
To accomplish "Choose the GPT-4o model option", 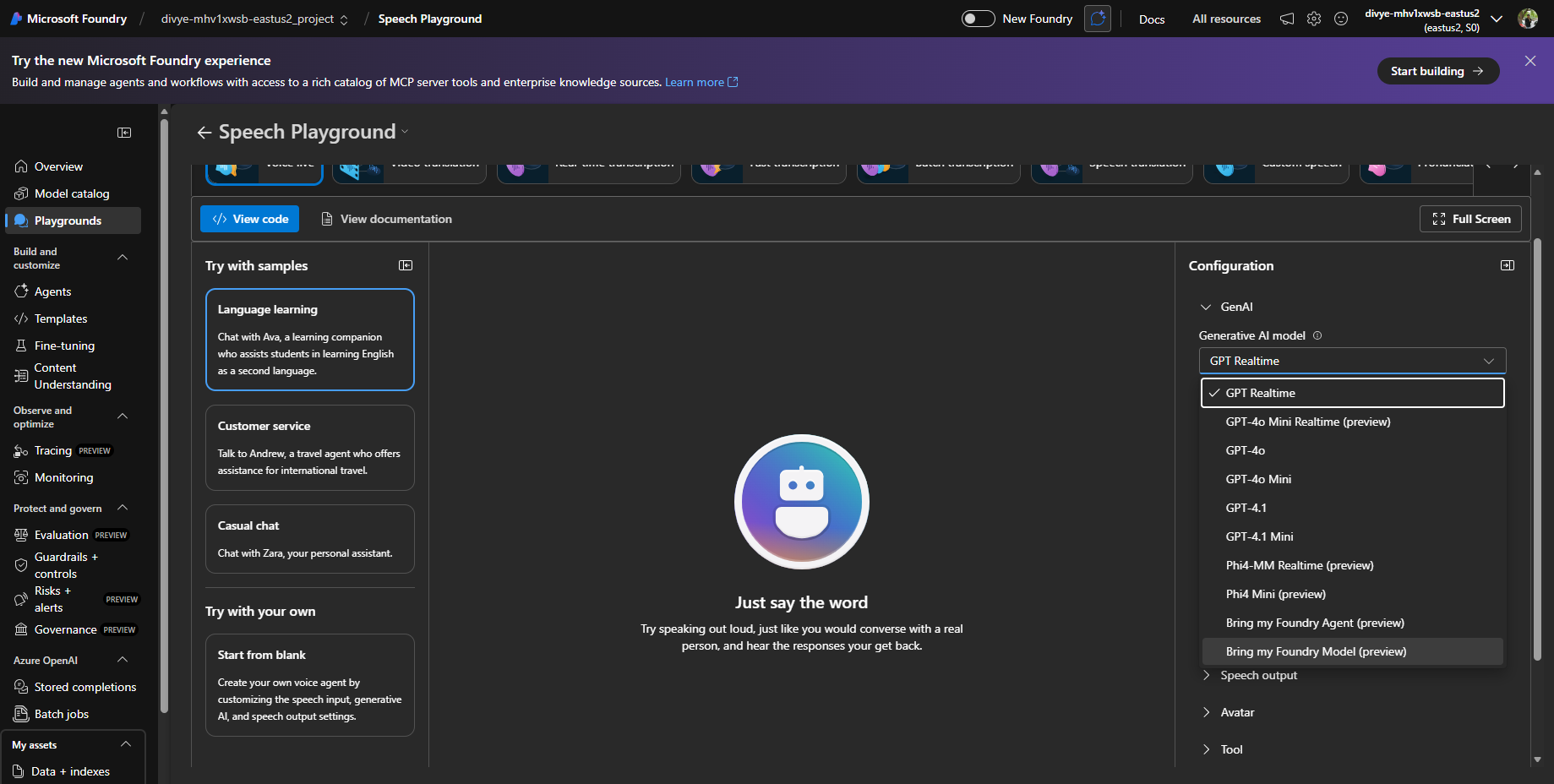I will [x=1352, y=450].
